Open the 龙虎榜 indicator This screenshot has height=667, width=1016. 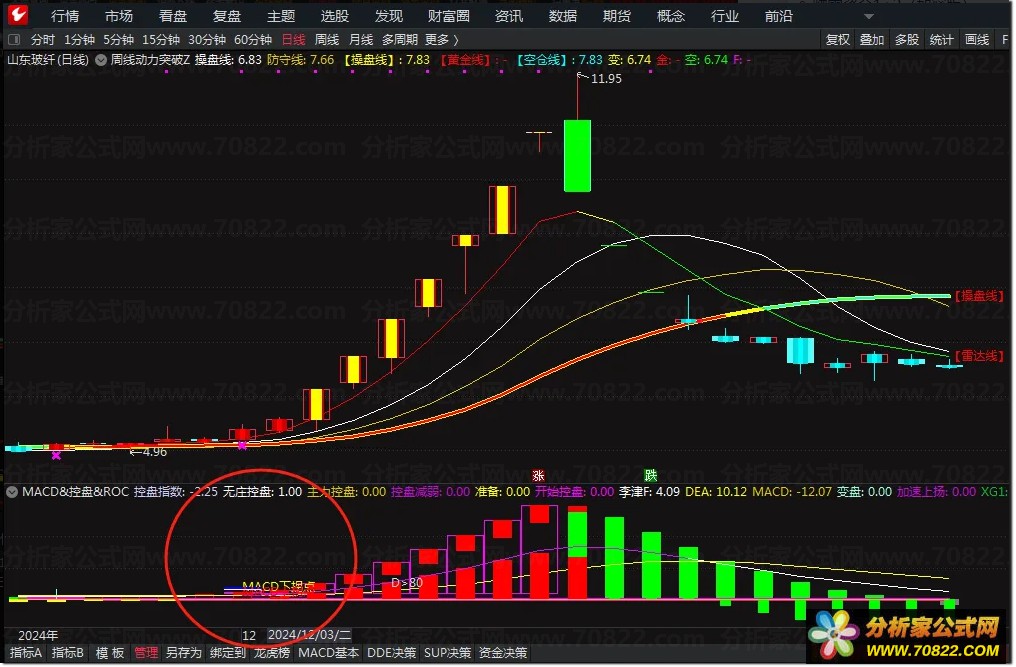[272, 653]
